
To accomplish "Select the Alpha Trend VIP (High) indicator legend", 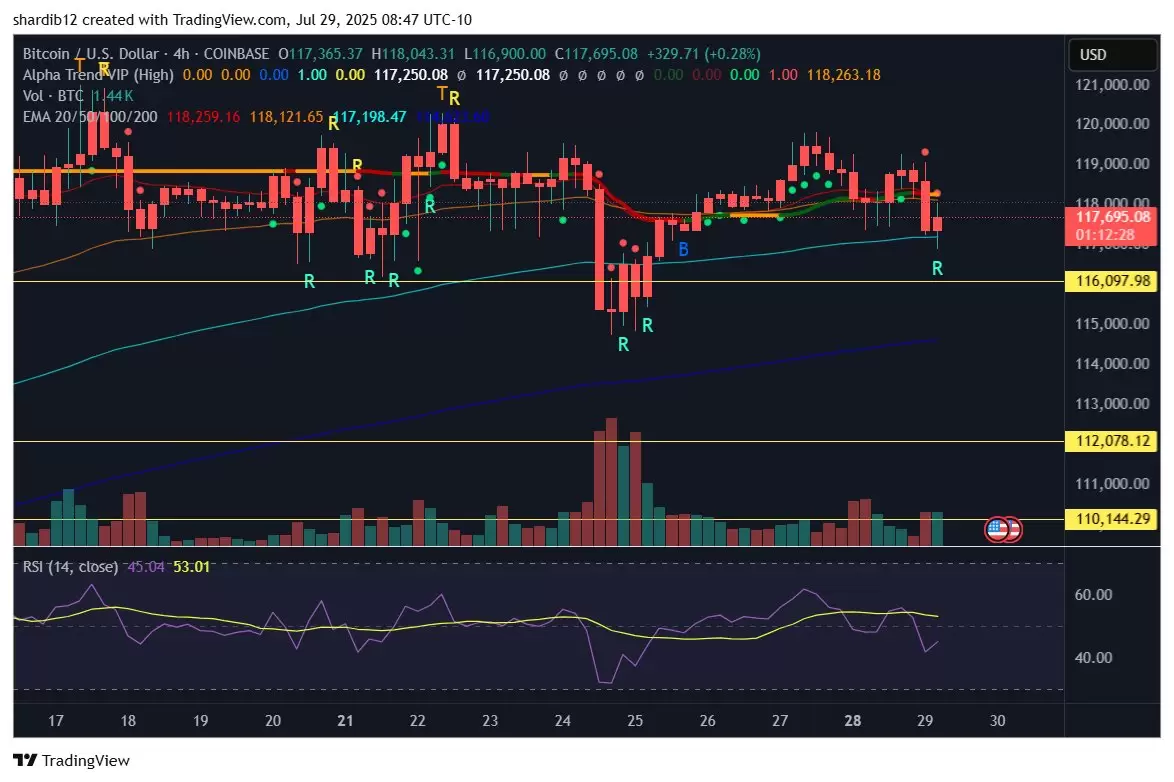I will point(98,75).
